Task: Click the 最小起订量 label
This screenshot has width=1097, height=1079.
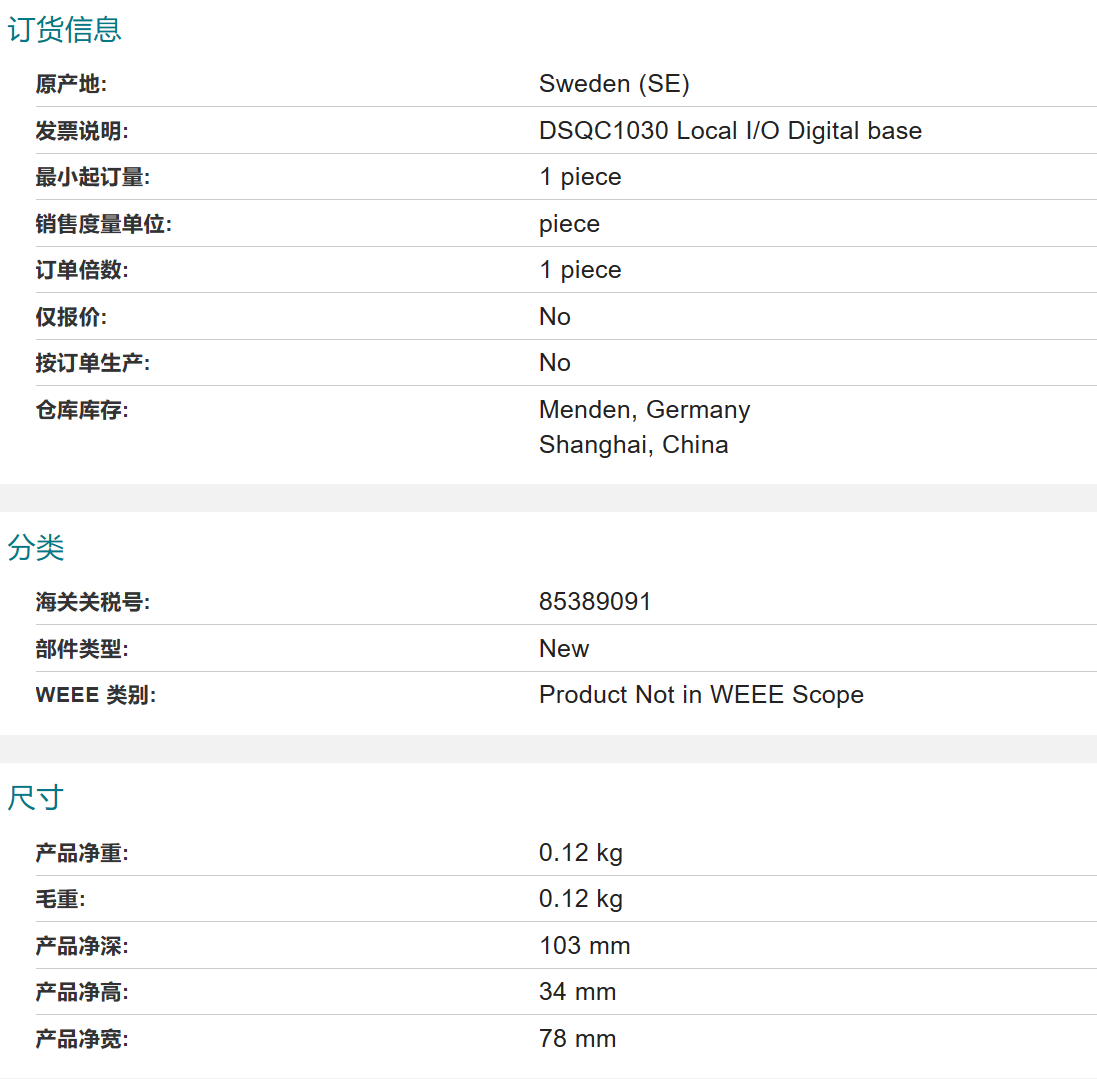Action: tap(92, 177)
